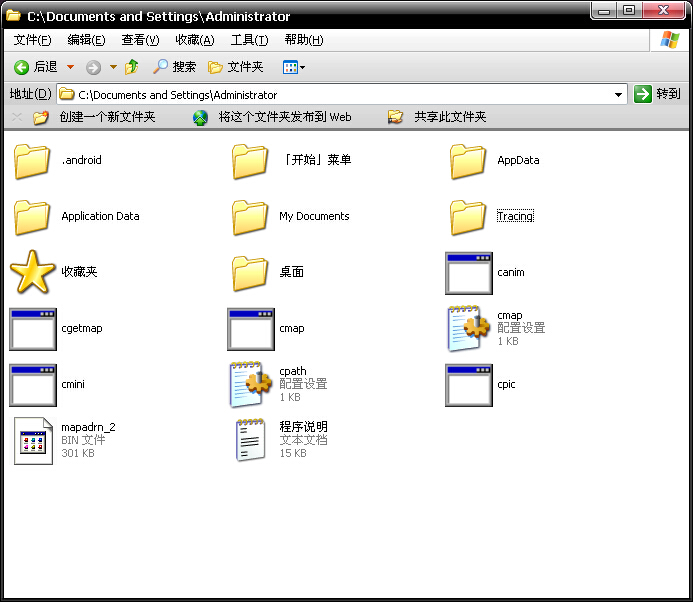The width and height of the screenshot is (693, 602).
Task: Select the 程序说明 text document icon
Action: [x=250, y=440]
